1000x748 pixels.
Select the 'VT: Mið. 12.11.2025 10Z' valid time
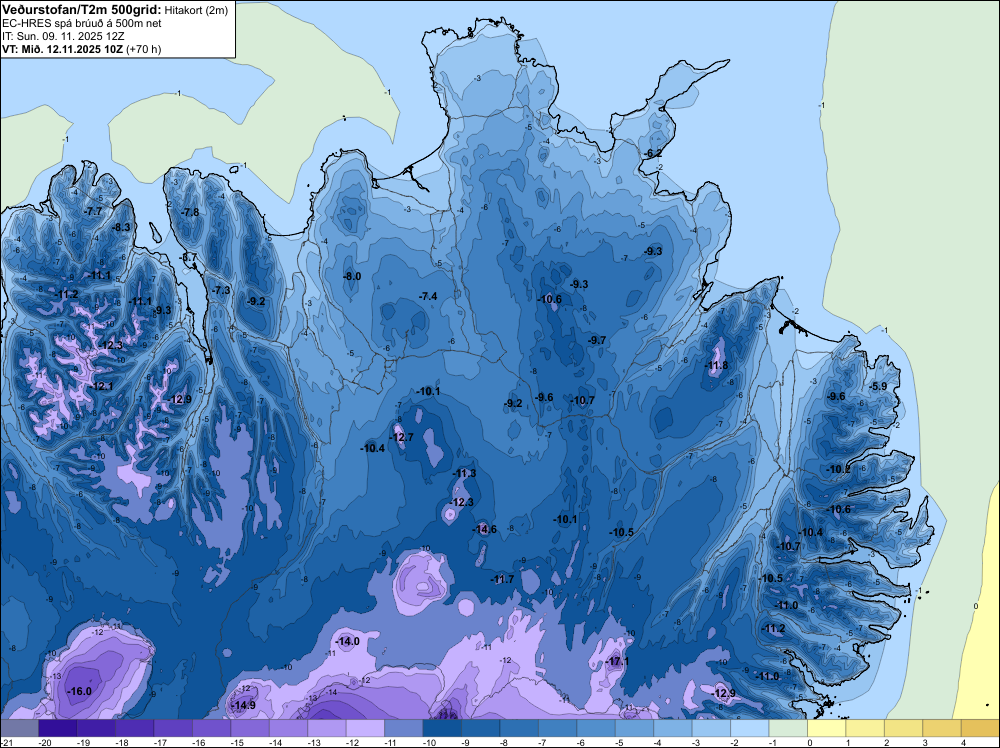(x=62, y=49)
